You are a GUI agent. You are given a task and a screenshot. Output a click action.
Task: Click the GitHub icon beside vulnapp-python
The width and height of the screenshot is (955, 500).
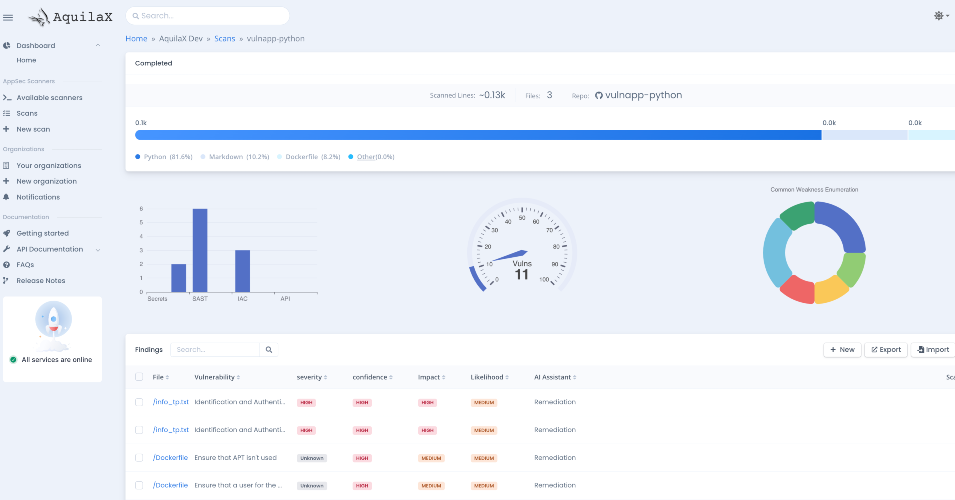point(599,96)
